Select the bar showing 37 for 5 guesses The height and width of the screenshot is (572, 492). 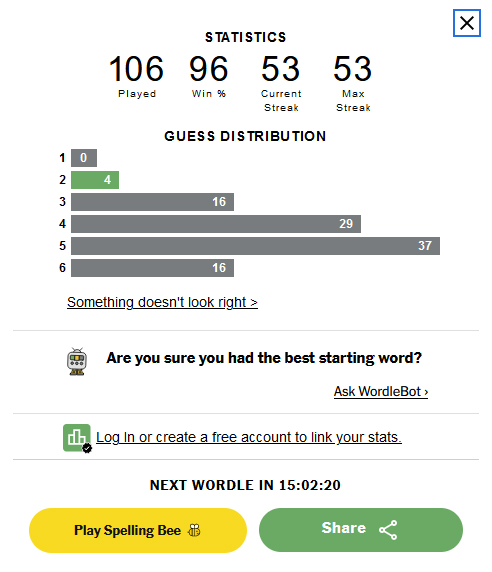click(255, 246)
